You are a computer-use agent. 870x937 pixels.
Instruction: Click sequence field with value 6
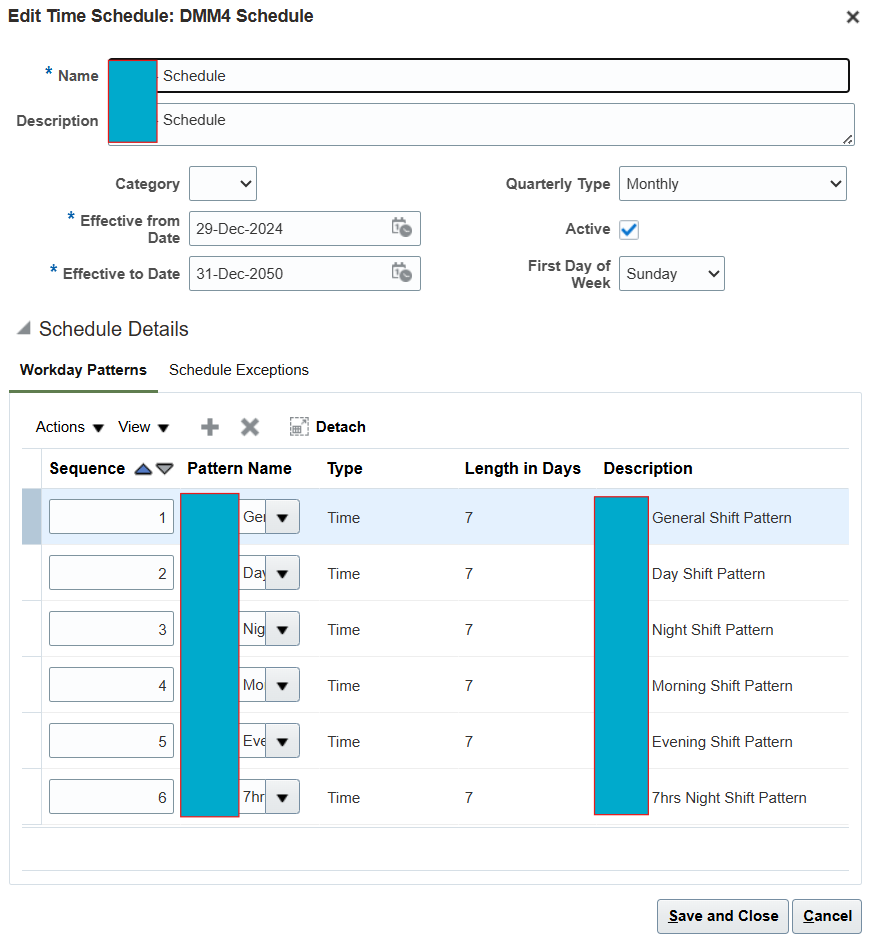pyautogui.click(x=111, y=797)
